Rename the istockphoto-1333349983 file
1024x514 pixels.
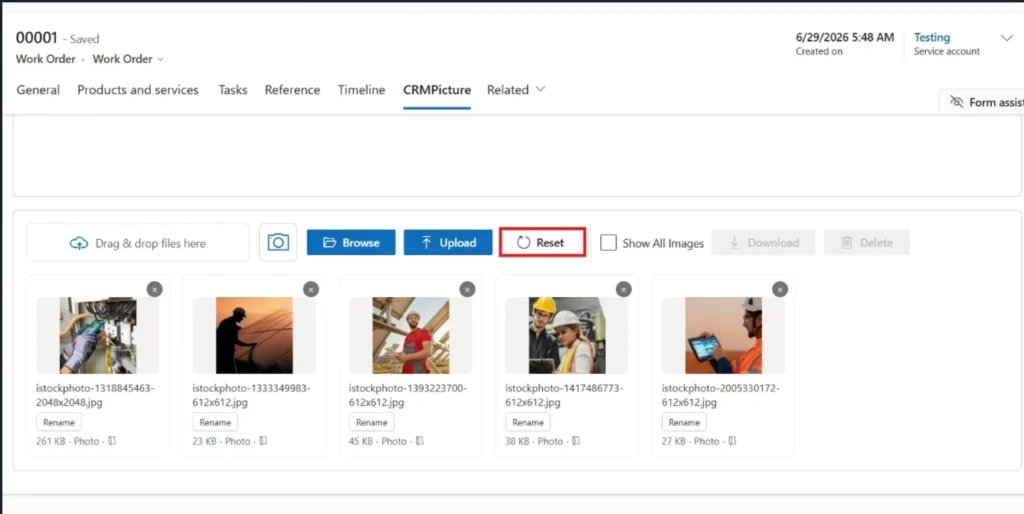(x=215, y=422)
